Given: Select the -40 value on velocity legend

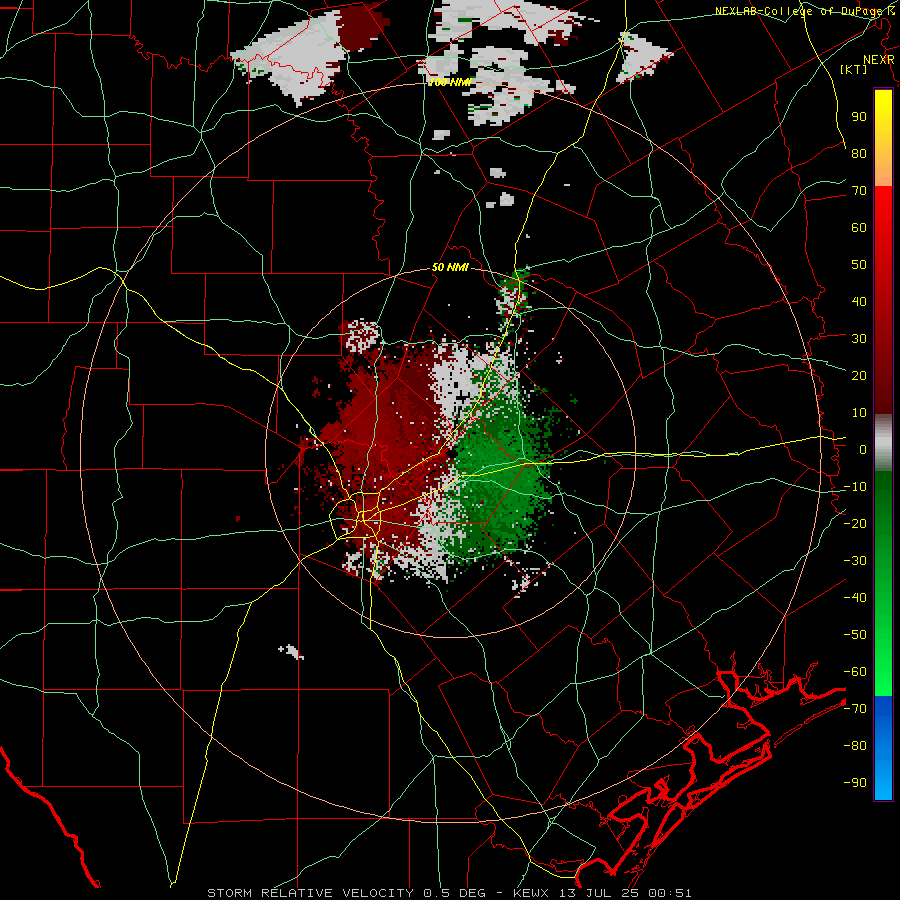Looking at the screenshot, I should pyautogui.click(x=855, y=598).
